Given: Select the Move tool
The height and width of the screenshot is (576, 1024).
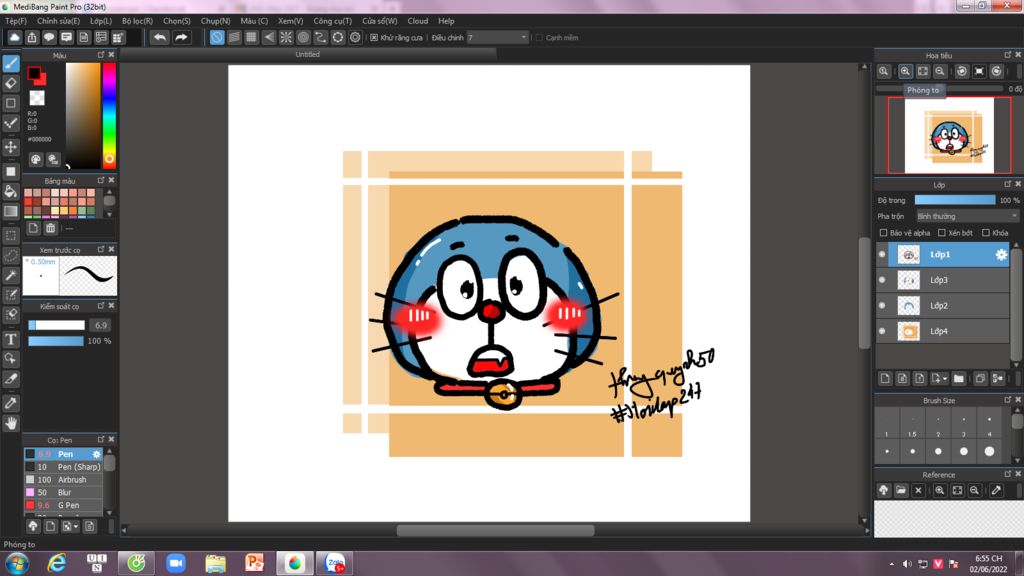Looking at the screenshot, I should click(x=10, y=147).
